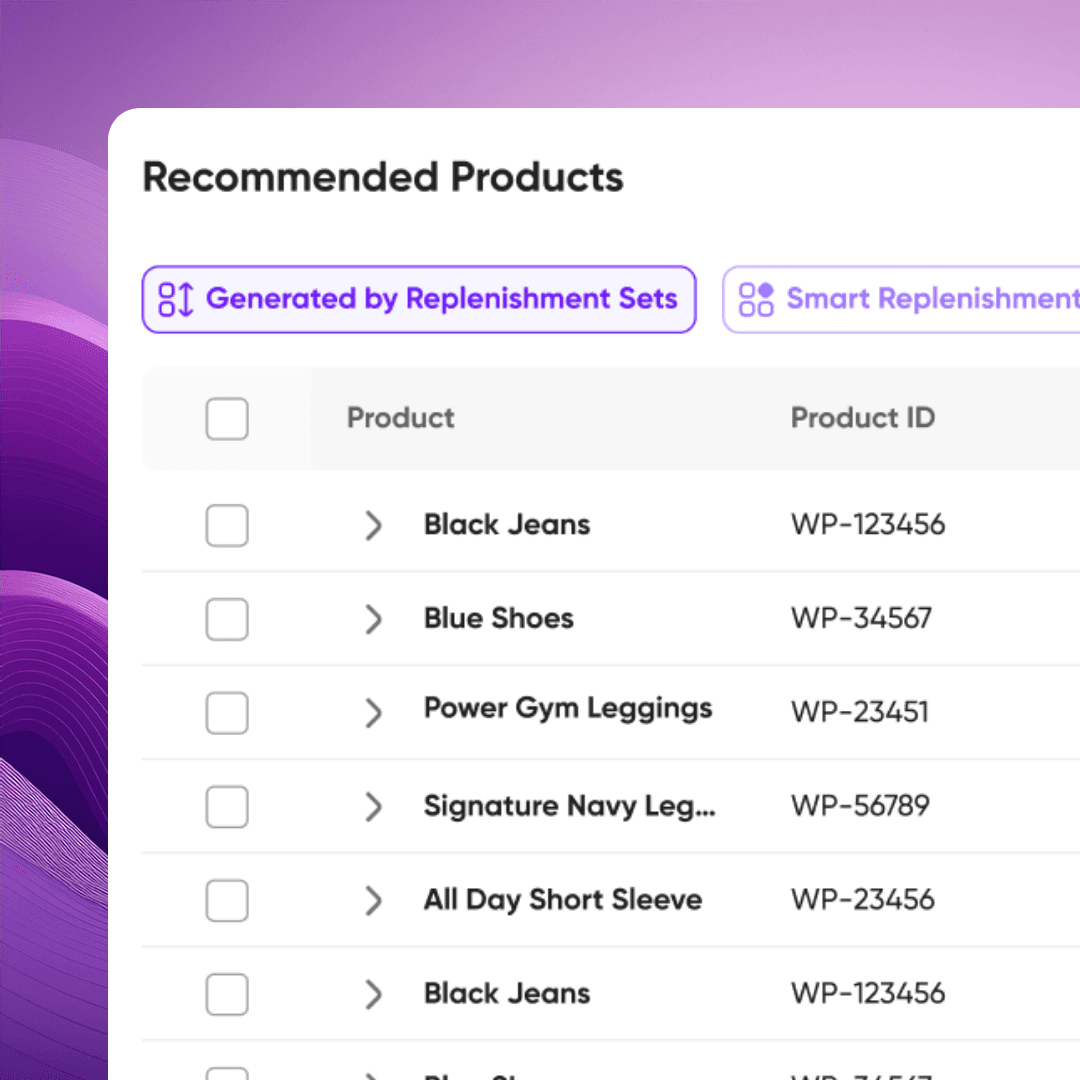1080x1080 pixels.
Task: Expand Power Gym Leggings row details
Action: (373, 713)
